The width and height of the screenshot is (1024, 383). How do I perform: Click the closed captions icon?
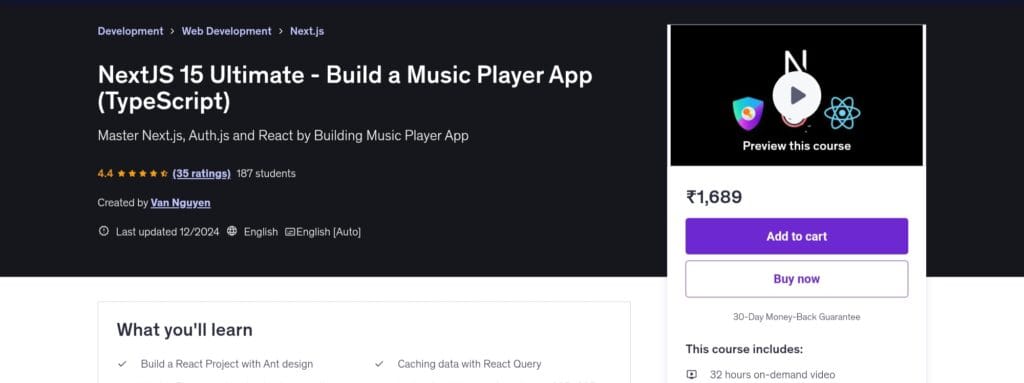pos(290,232)
